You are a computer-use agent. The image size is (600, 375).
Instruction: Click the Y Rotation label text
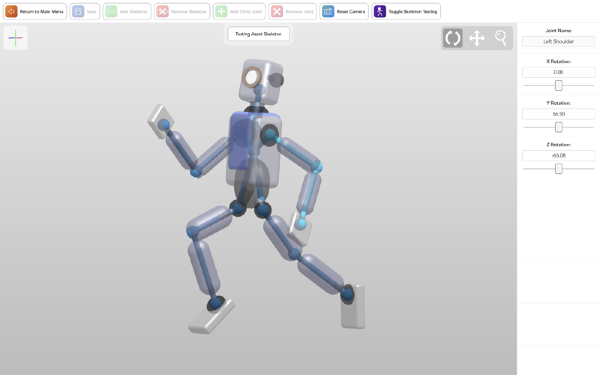(x=558, y=103)
